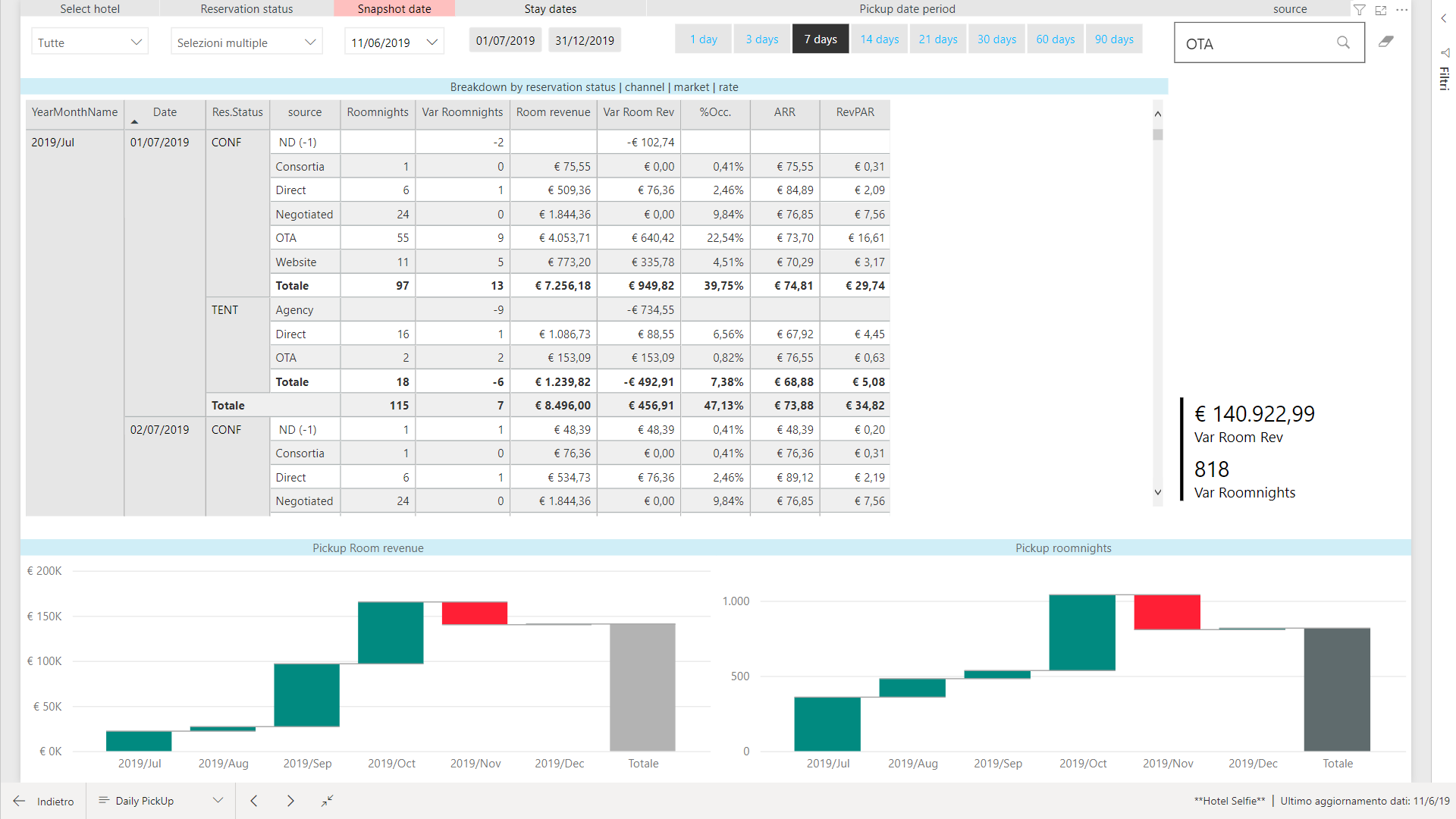Select the 1 day pickup period
This screenshot has width=1456, height=819.
[x=703, y=39]
